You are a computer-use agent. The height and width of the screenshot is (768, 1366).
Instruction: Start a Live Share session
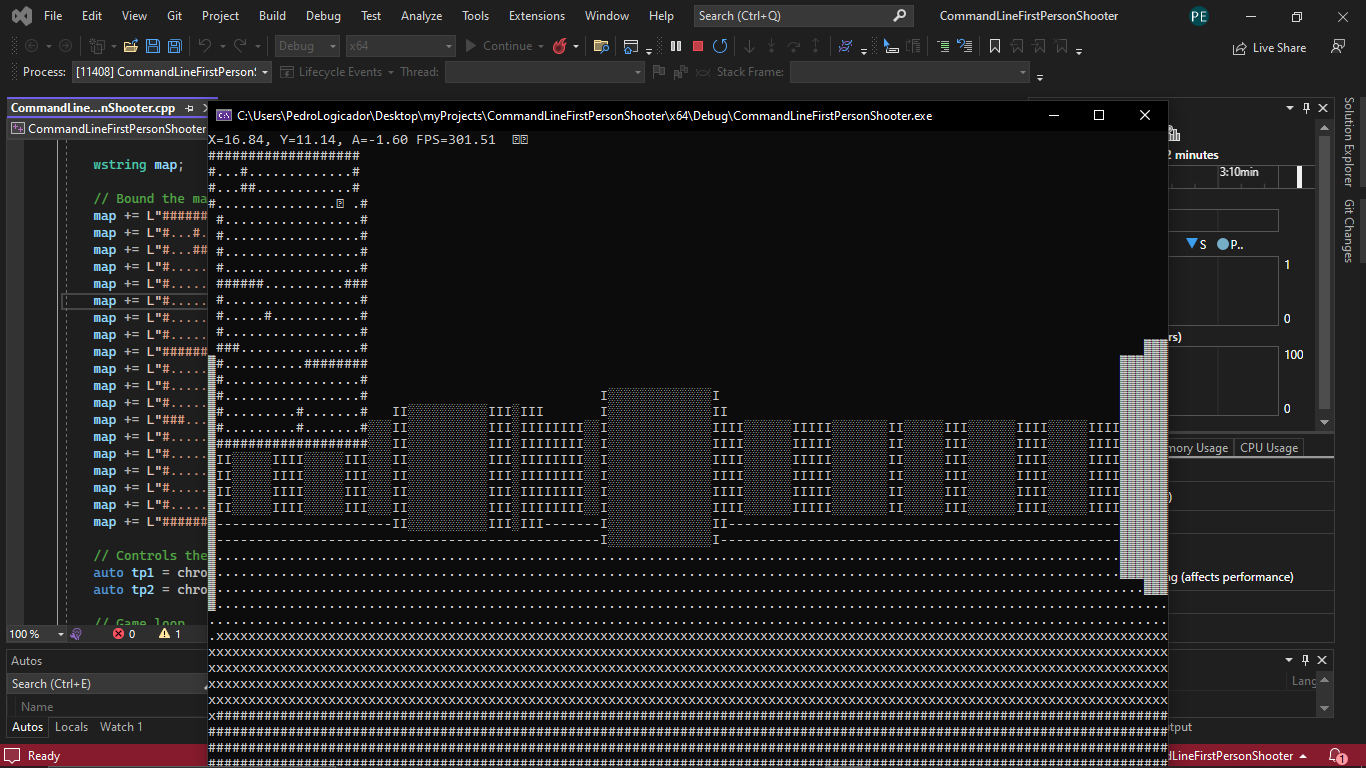tap(1269, 47)
